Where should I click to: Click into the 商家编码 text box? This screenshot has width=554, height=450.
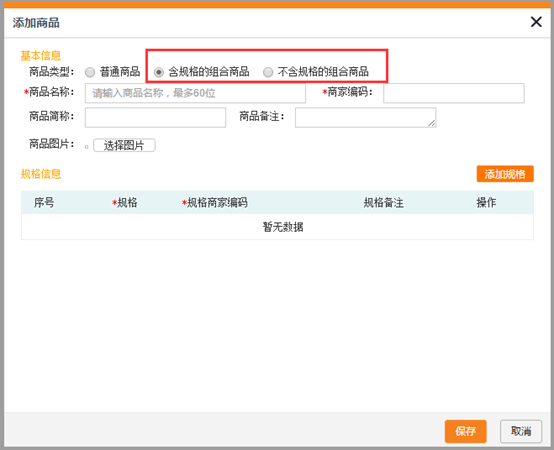(x=454, y=93)
